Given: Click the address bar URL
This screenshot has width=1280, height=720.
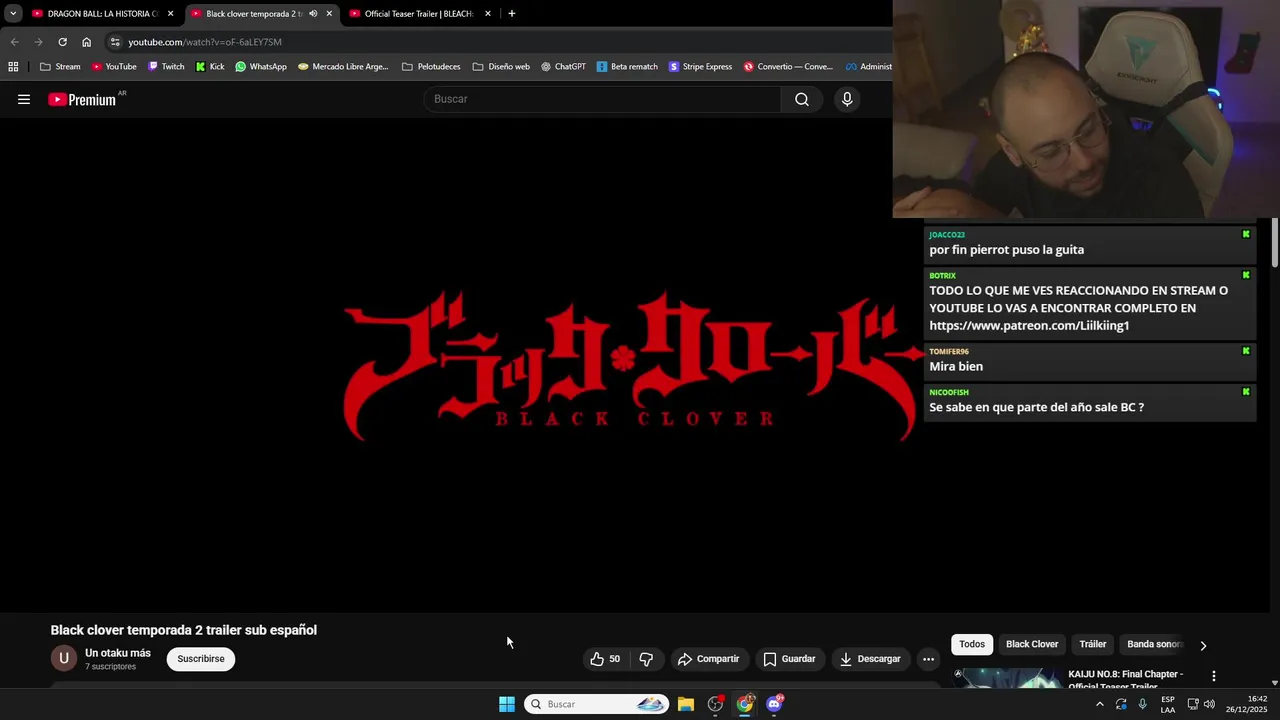Looking at the screenshot, I should coord(205,42).
